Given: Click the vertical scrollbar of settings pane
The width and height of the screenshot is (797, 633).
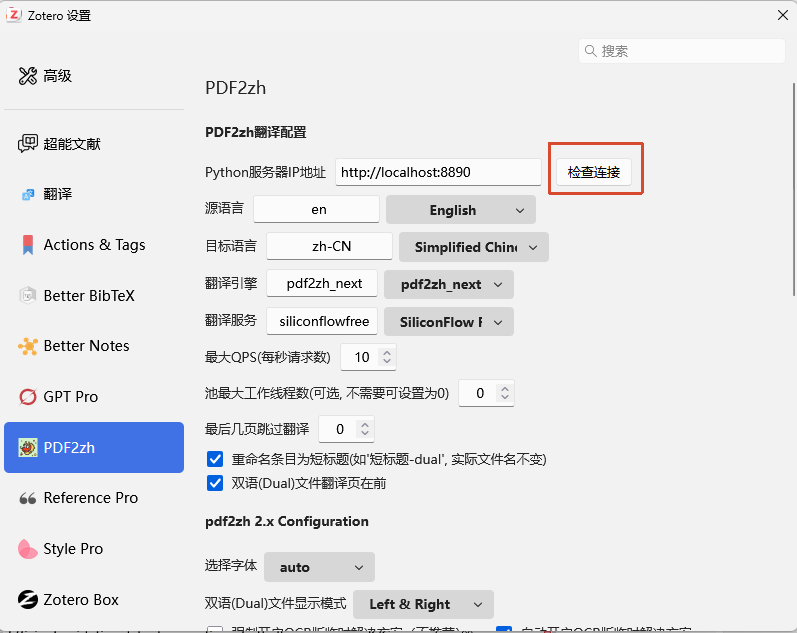Looking at the screenshot, I should [793, 189].
